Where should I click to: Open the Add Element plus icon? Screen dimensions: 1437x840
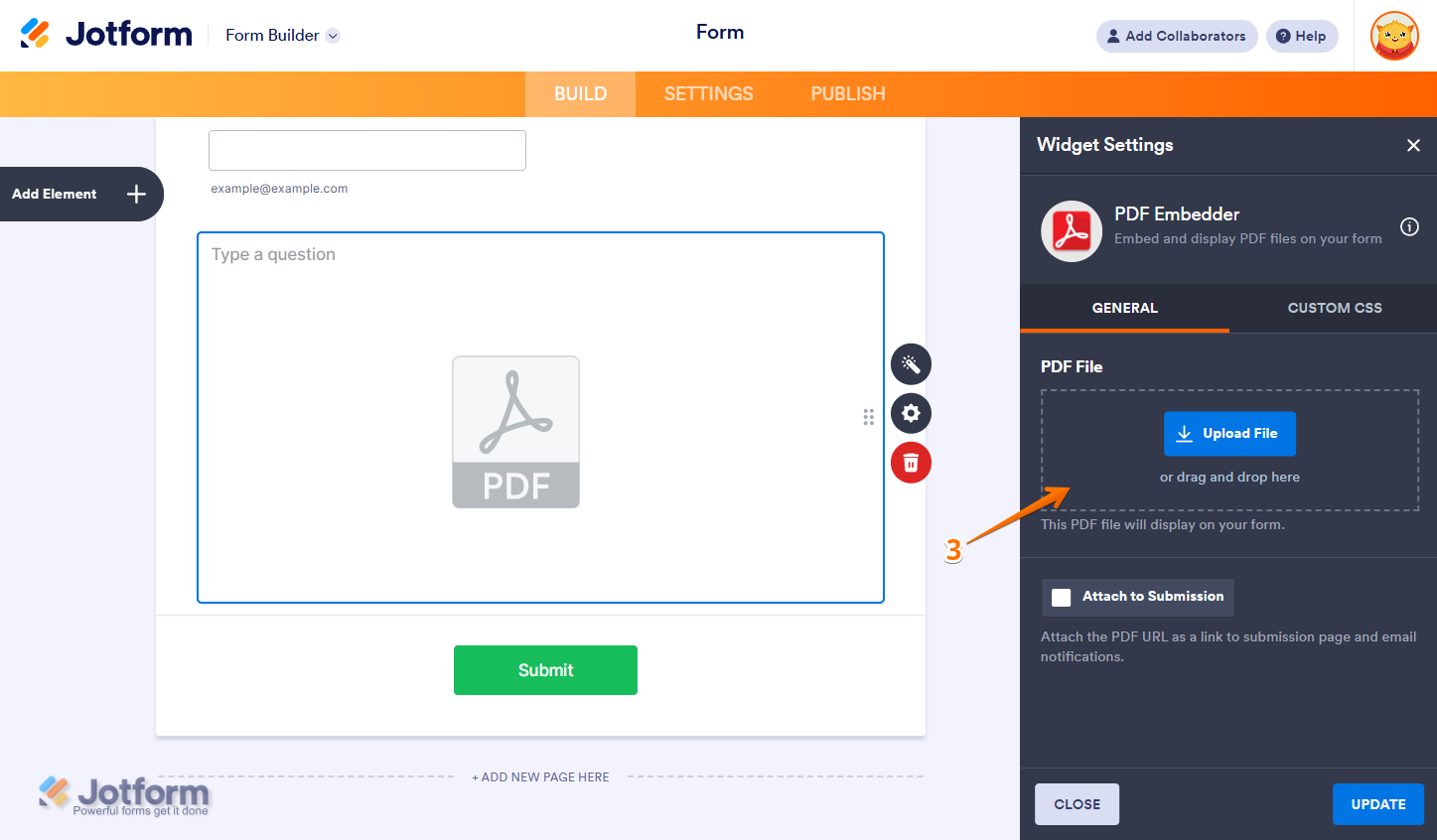click(x=136, y=194)
